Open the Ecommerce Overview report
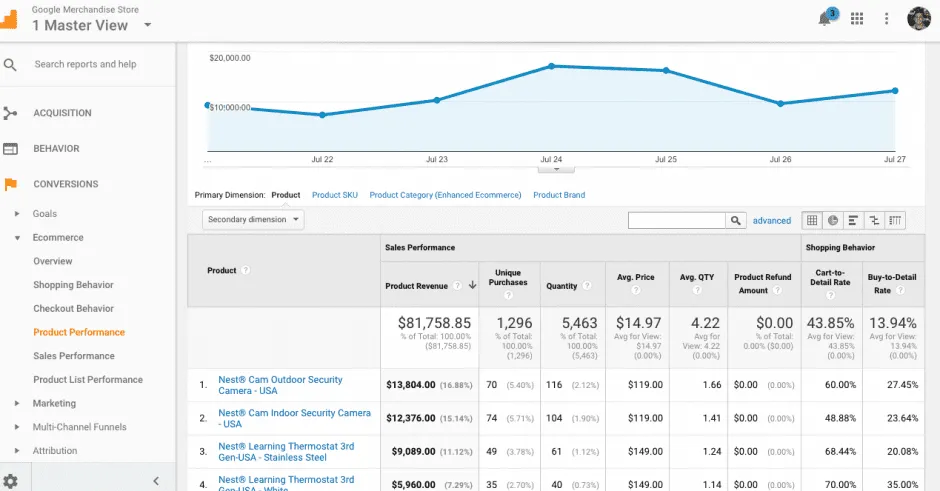 tap(53, 261)
